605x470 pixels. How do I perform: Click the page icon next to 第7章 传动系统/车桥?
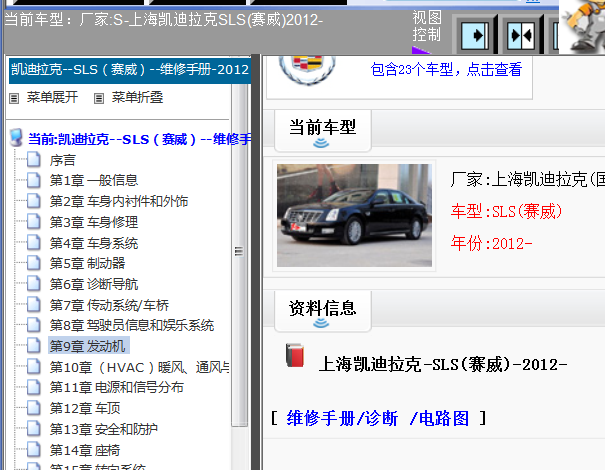pos(34,304)
